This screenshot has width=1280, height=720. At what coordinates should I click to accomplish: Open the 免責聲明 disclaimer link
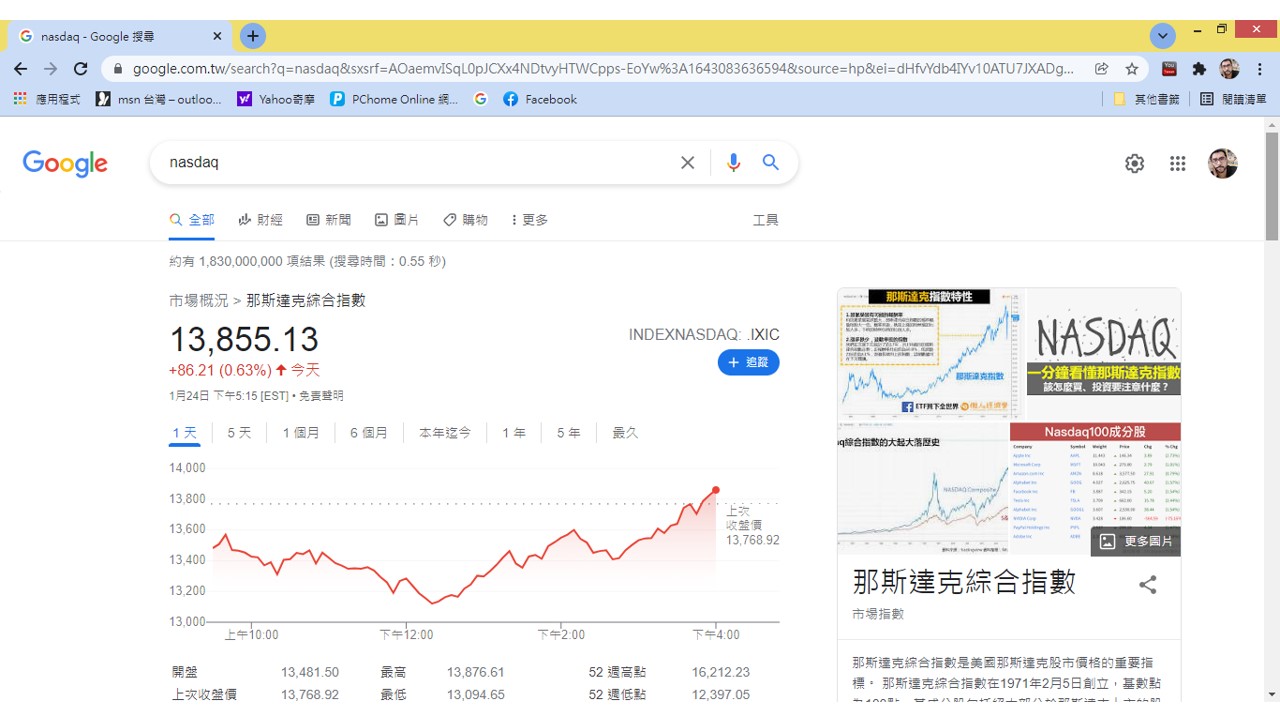(320, 396)
